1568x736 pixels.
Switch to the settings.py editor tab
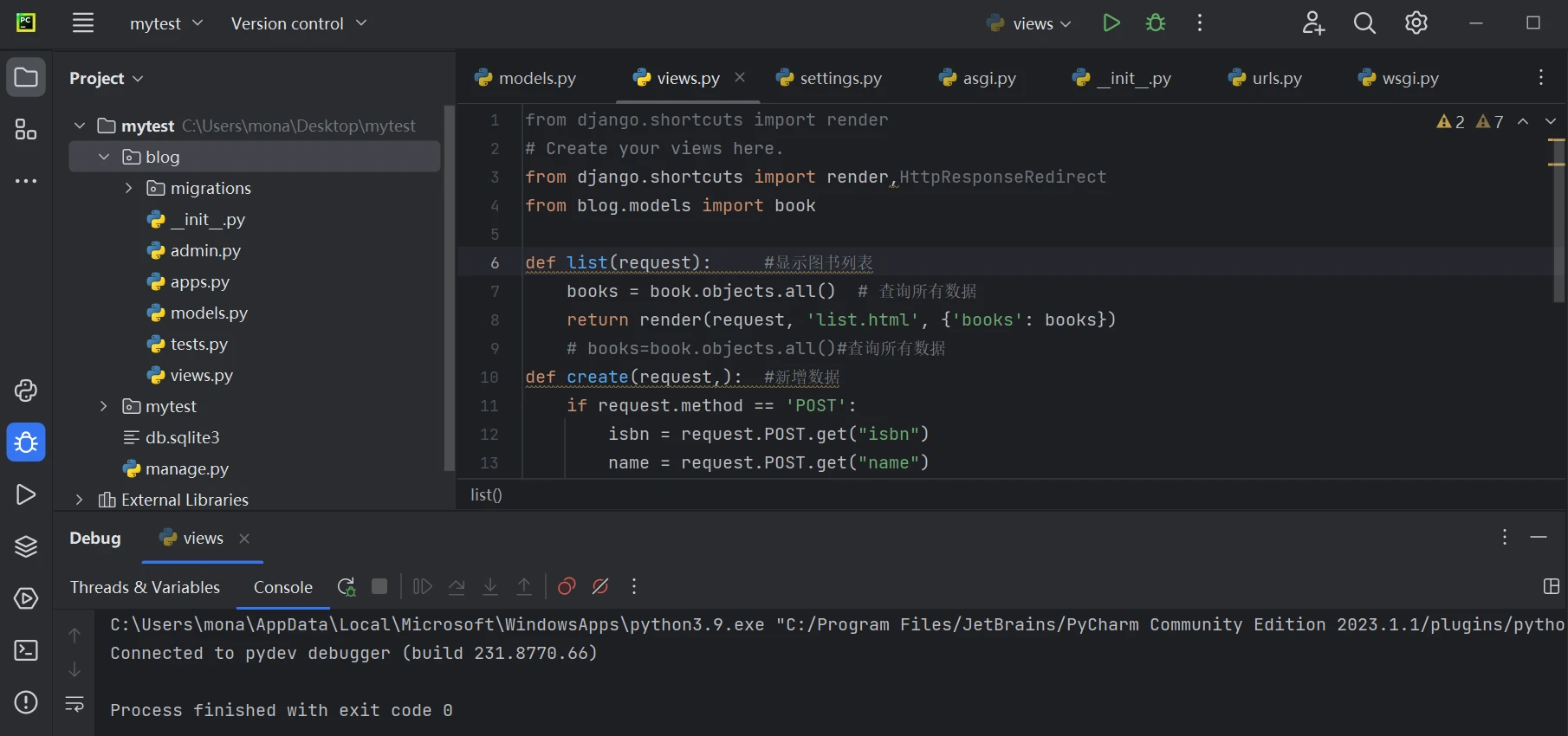[829, 78]
